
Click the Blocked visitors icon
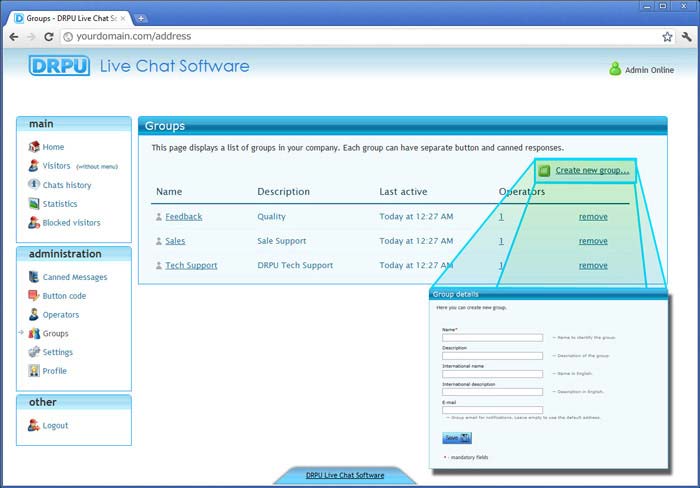tap(34, 222)
